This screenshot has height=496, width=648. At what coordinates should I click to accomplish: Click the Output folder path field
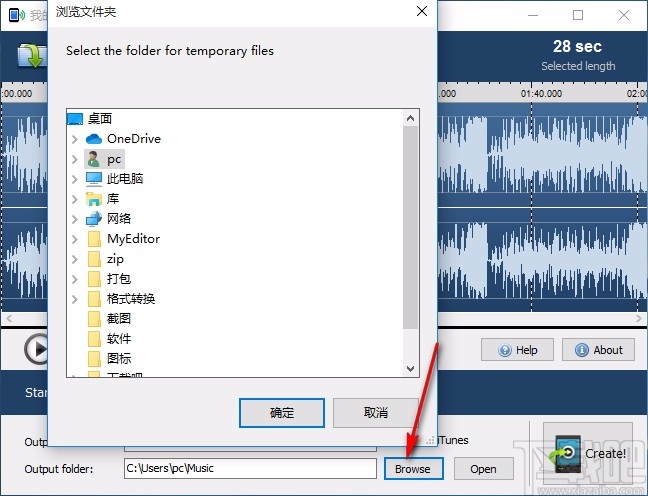(250, 468)
